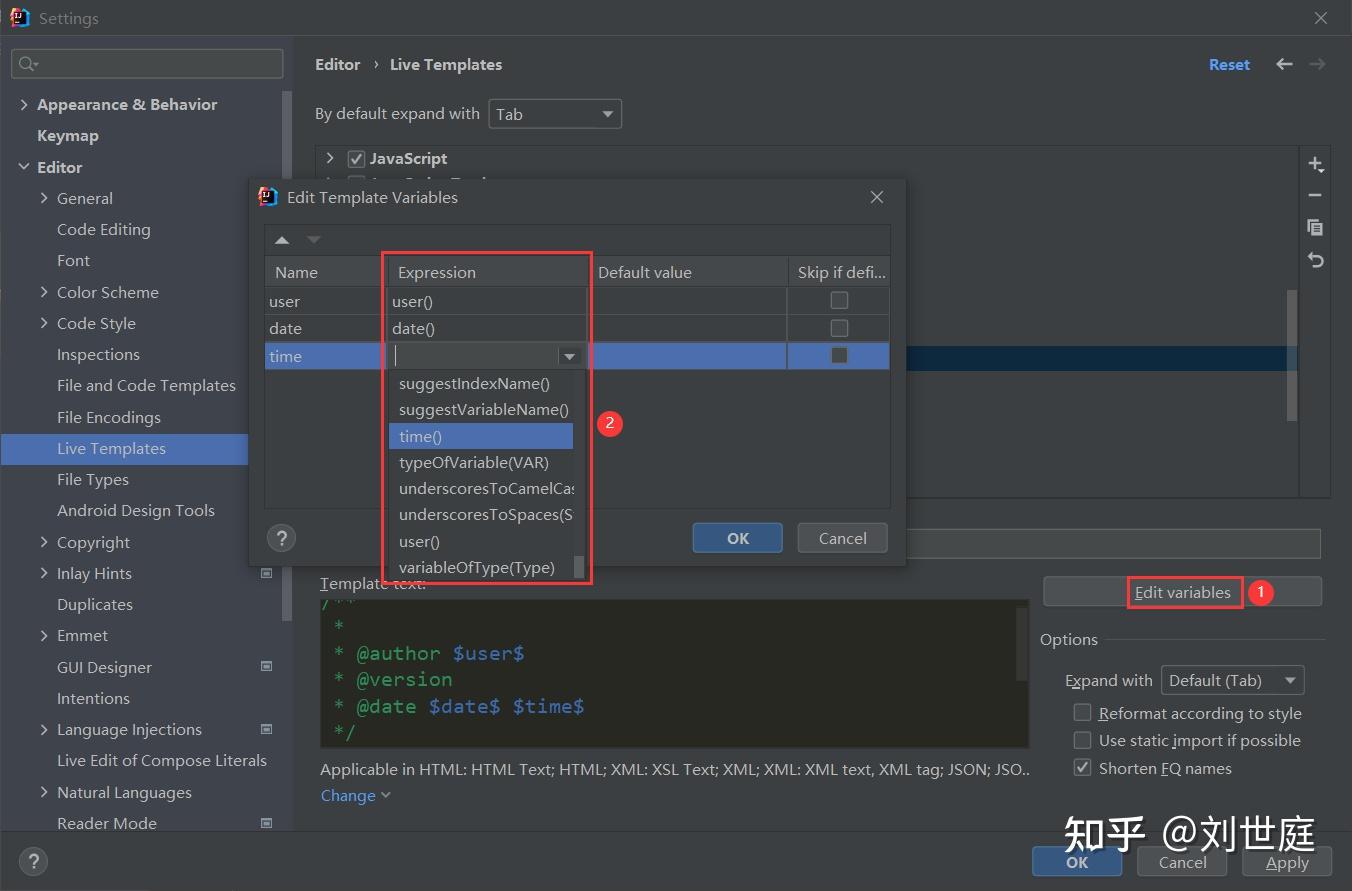Screen dimensions: 1352x891
Task: Duplicate template using the copy icon
Action: pos(1316,227)
